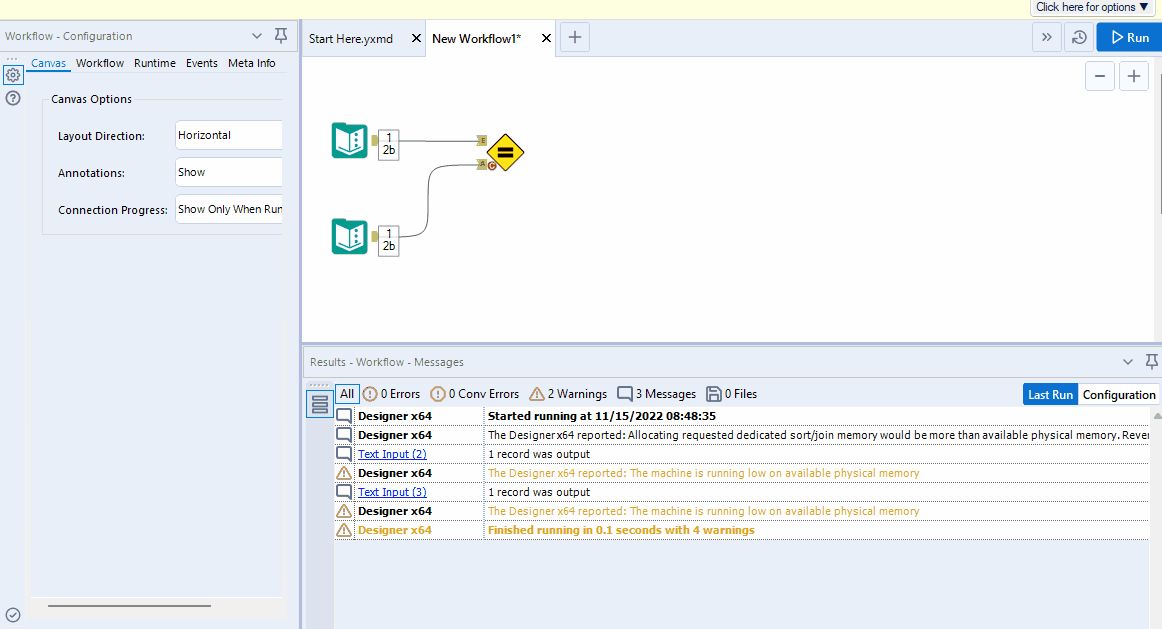Viewport: 1162px width, 629px height.
Task: Create a new workflow with the plus tab
Action: (574, 37)
